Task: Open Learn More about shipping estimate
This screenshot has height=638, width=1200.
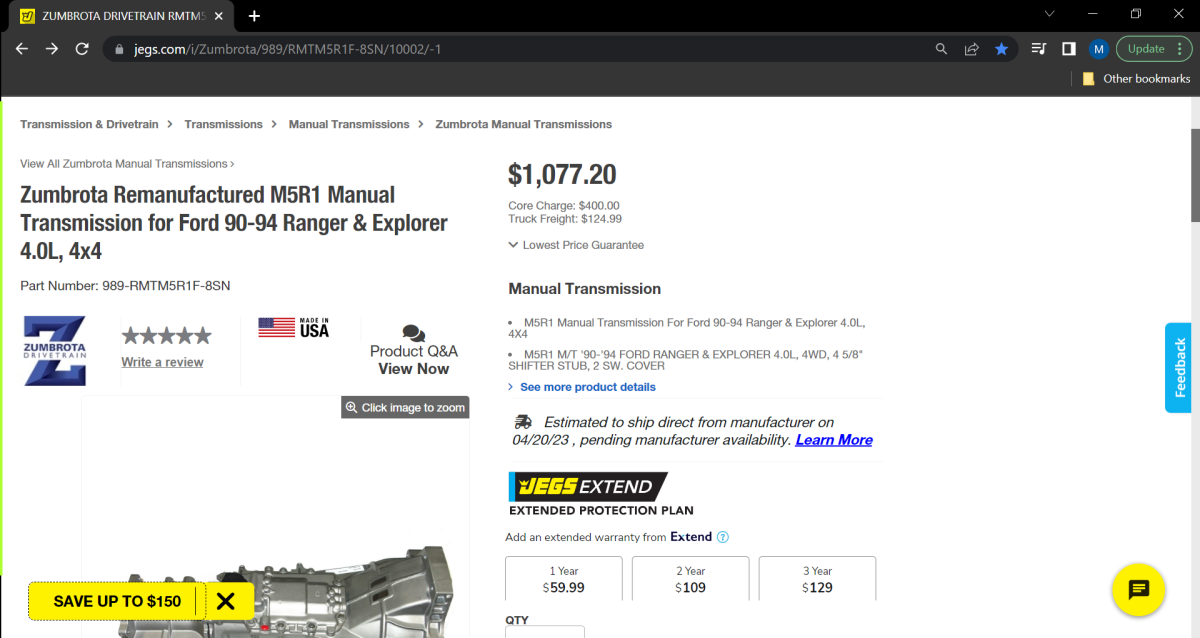Action: pos(834,440)
